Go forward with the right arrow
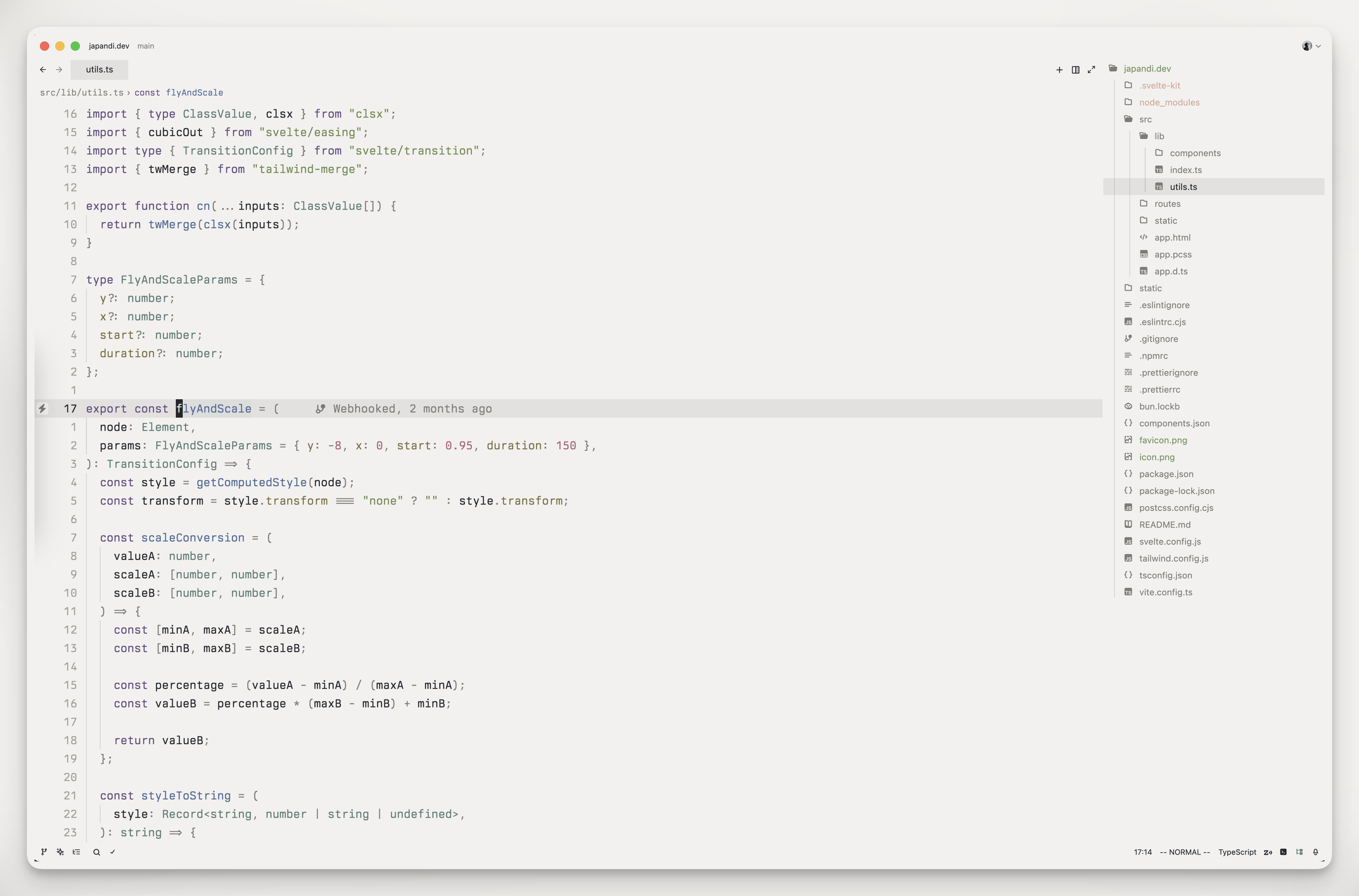 point(59,70)
